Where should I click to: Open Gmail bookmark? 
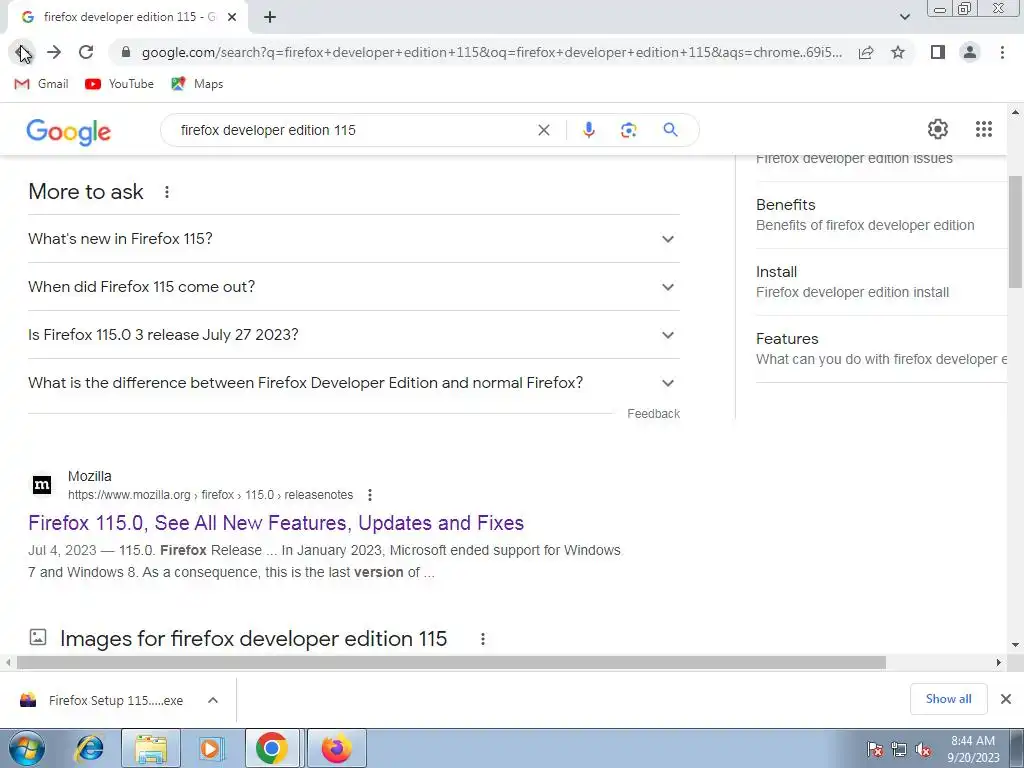[x=41, y=84]
